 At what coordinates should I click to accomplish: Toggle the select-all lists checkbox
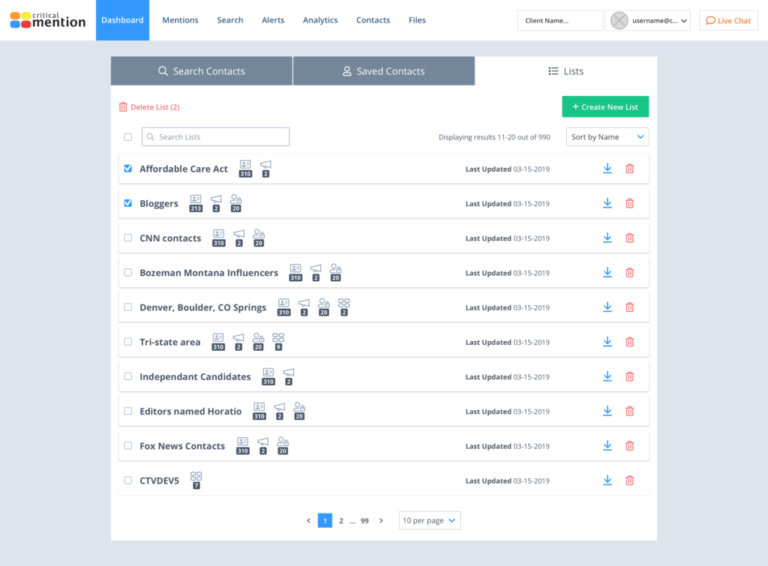128,137
